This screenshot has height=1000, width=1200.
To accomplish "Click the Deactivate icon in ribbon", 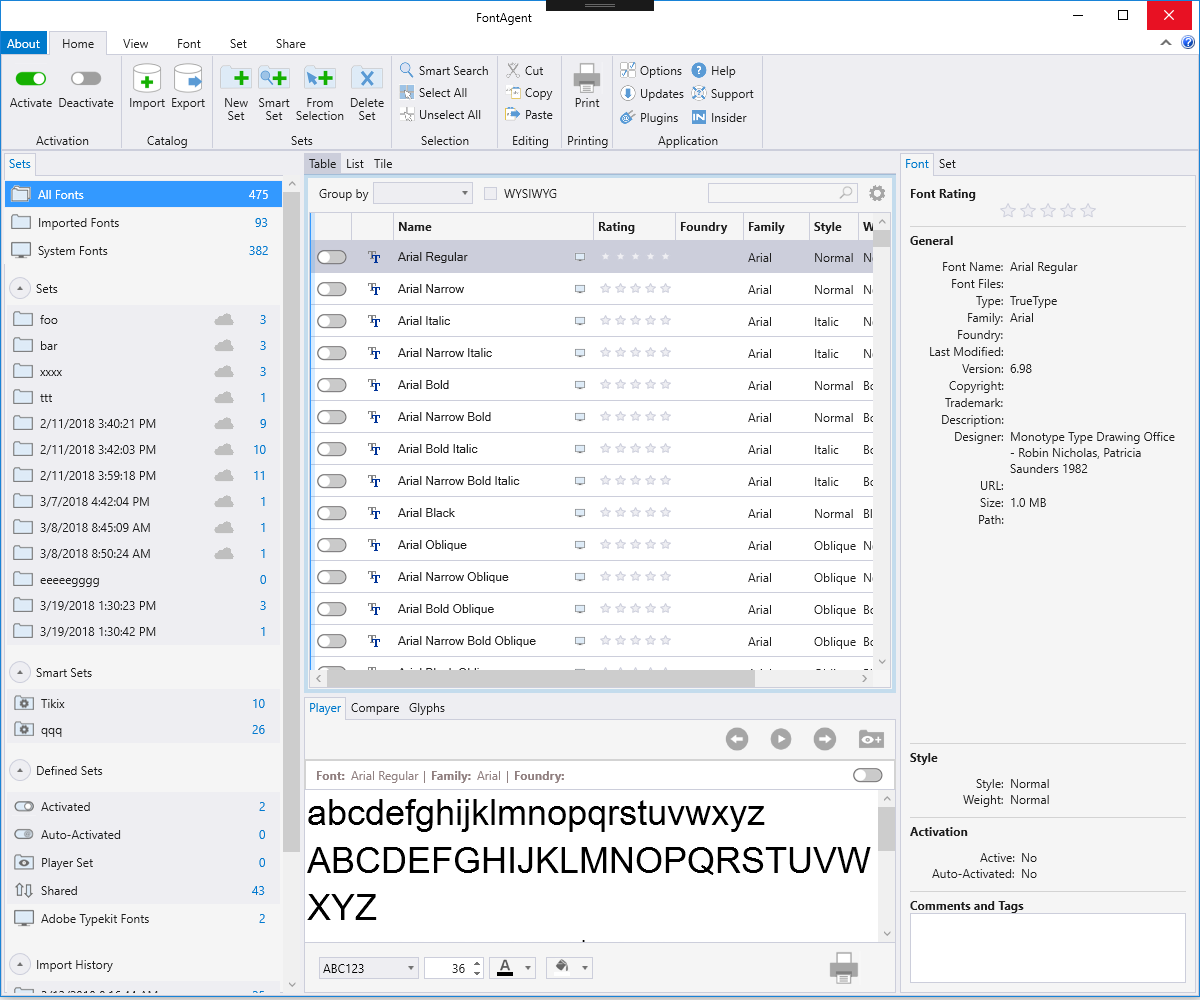I will tap(86, 78).
